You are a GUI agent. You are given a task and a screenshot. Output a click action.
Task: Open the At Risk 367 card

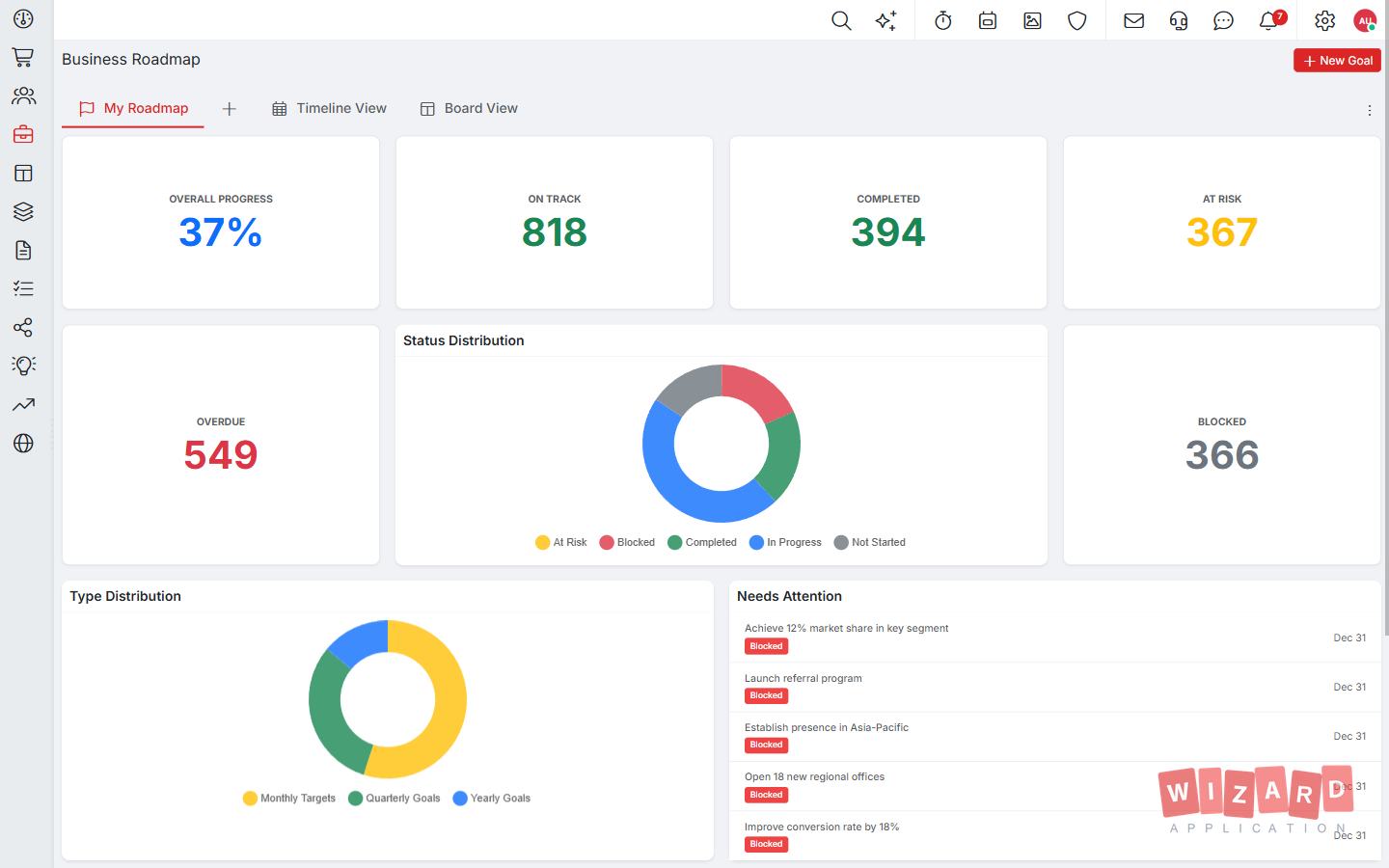1222,223
